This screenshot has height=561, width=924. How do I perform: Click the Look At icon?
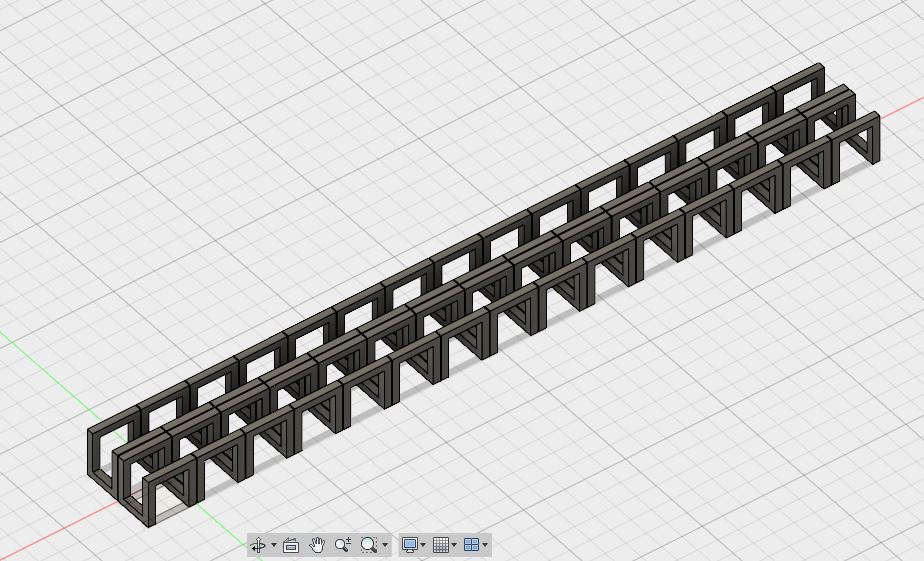(x=291, y=545)
